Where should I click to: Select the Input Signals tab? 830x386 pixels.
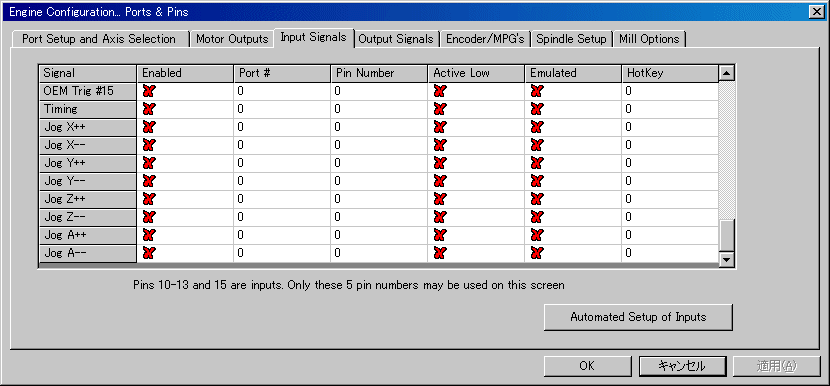pos(313,37)
